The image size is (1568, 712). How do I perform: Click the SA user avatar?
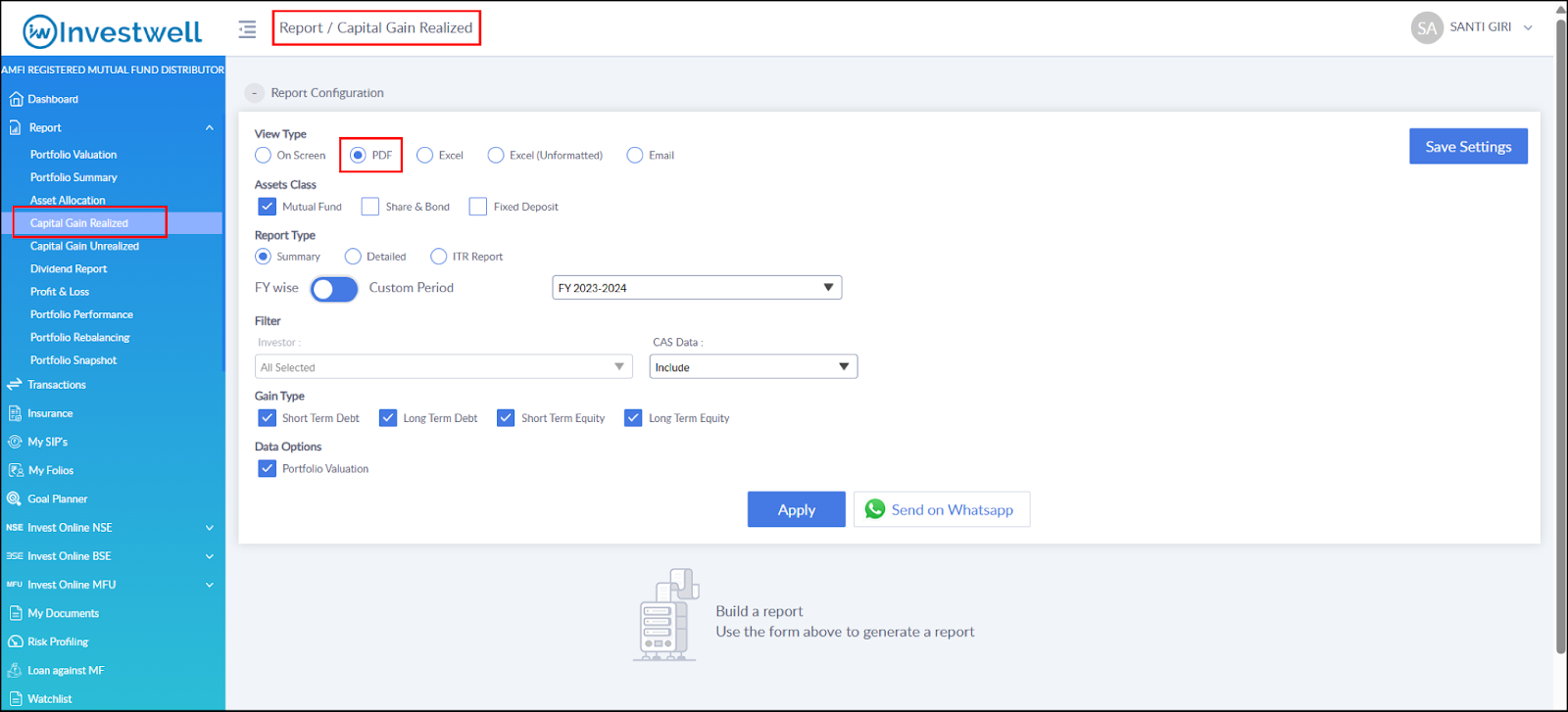click(x=1427, y=27)
